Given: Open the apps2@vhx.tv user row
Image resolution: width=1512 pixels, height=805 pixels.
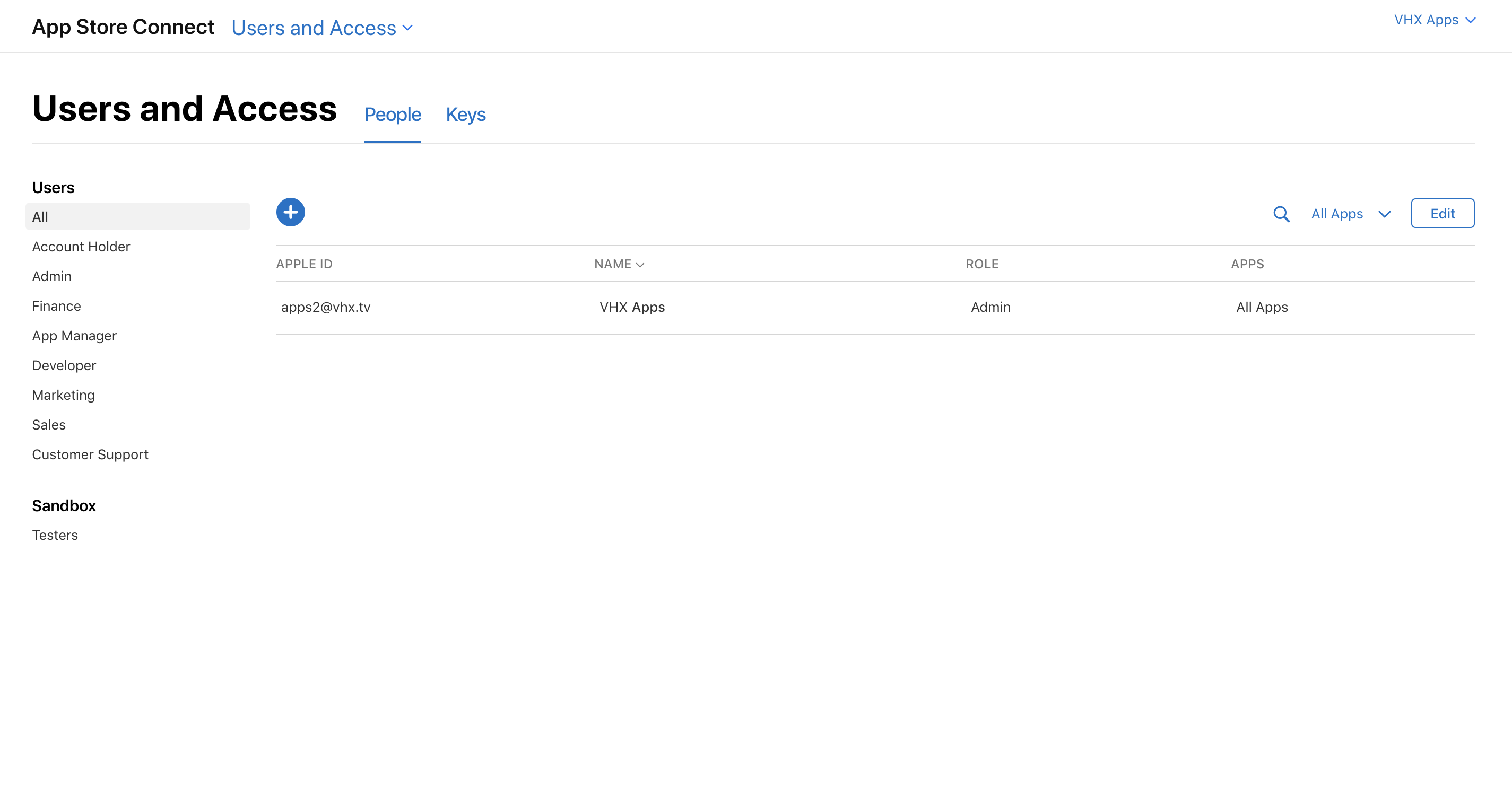Looking at the screenshot, I should [x=875, y=308].
